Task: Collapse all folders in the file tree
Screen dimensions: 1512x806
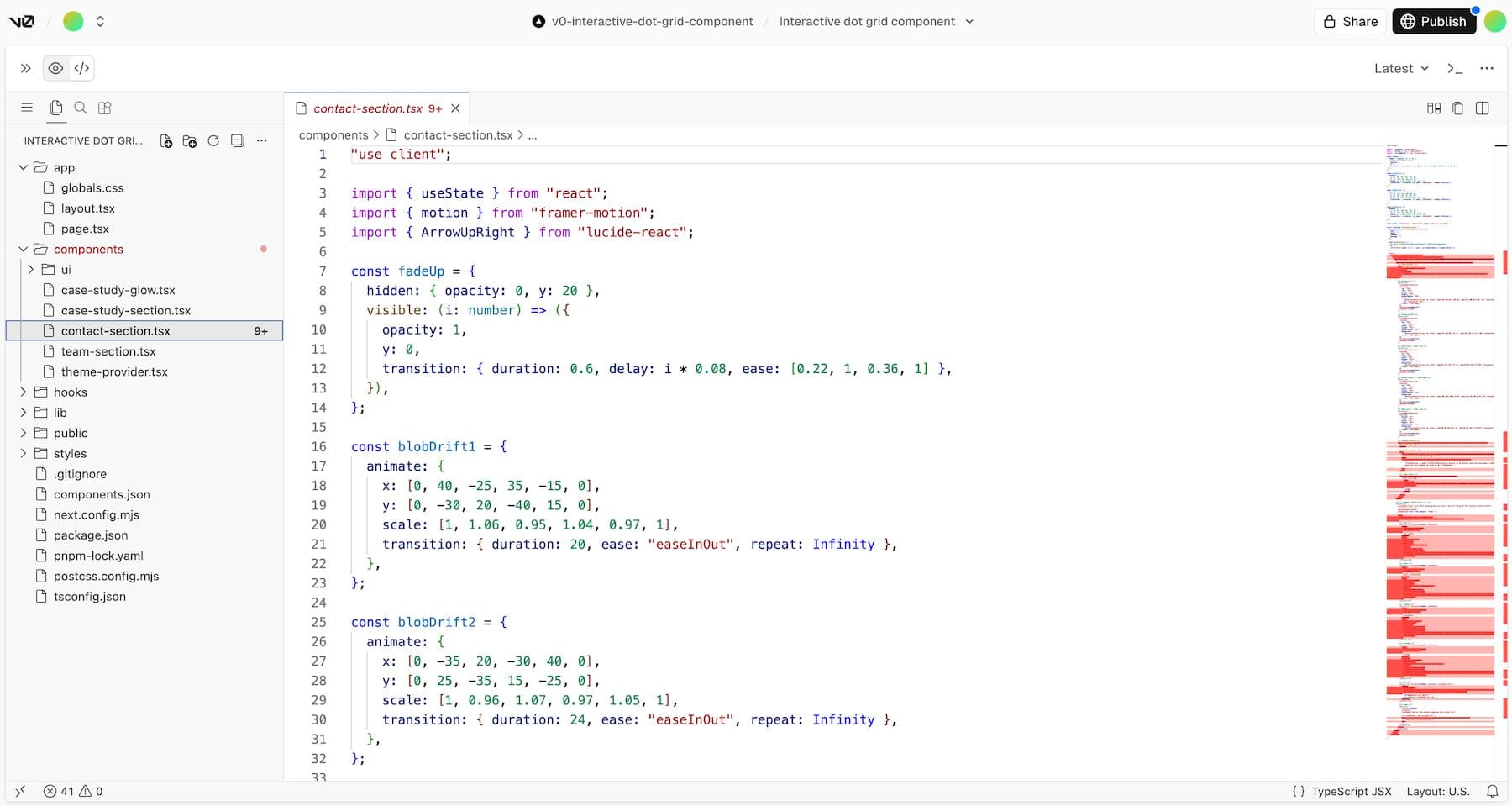Action: (x=238, y=141)
